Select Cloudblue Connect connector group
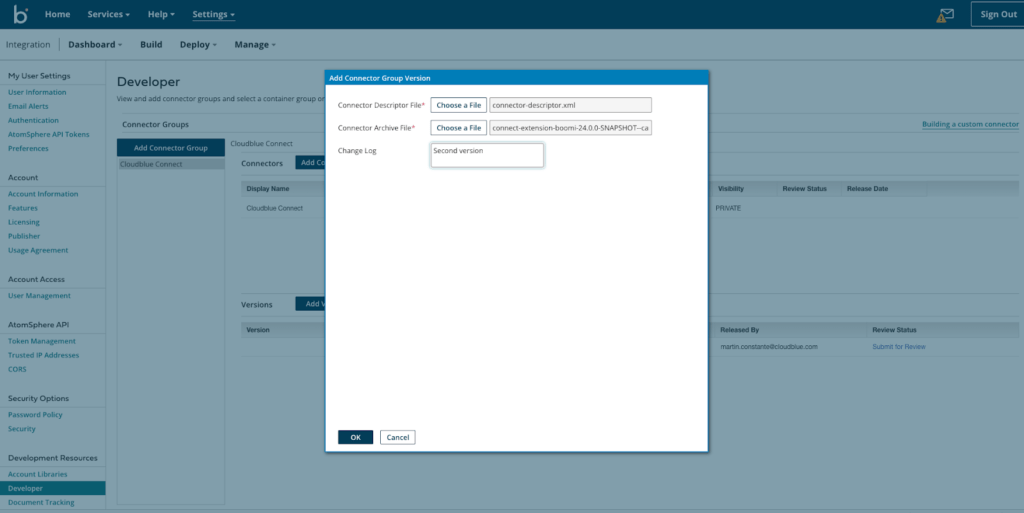 pyautogui.click(x=170, y=164)
